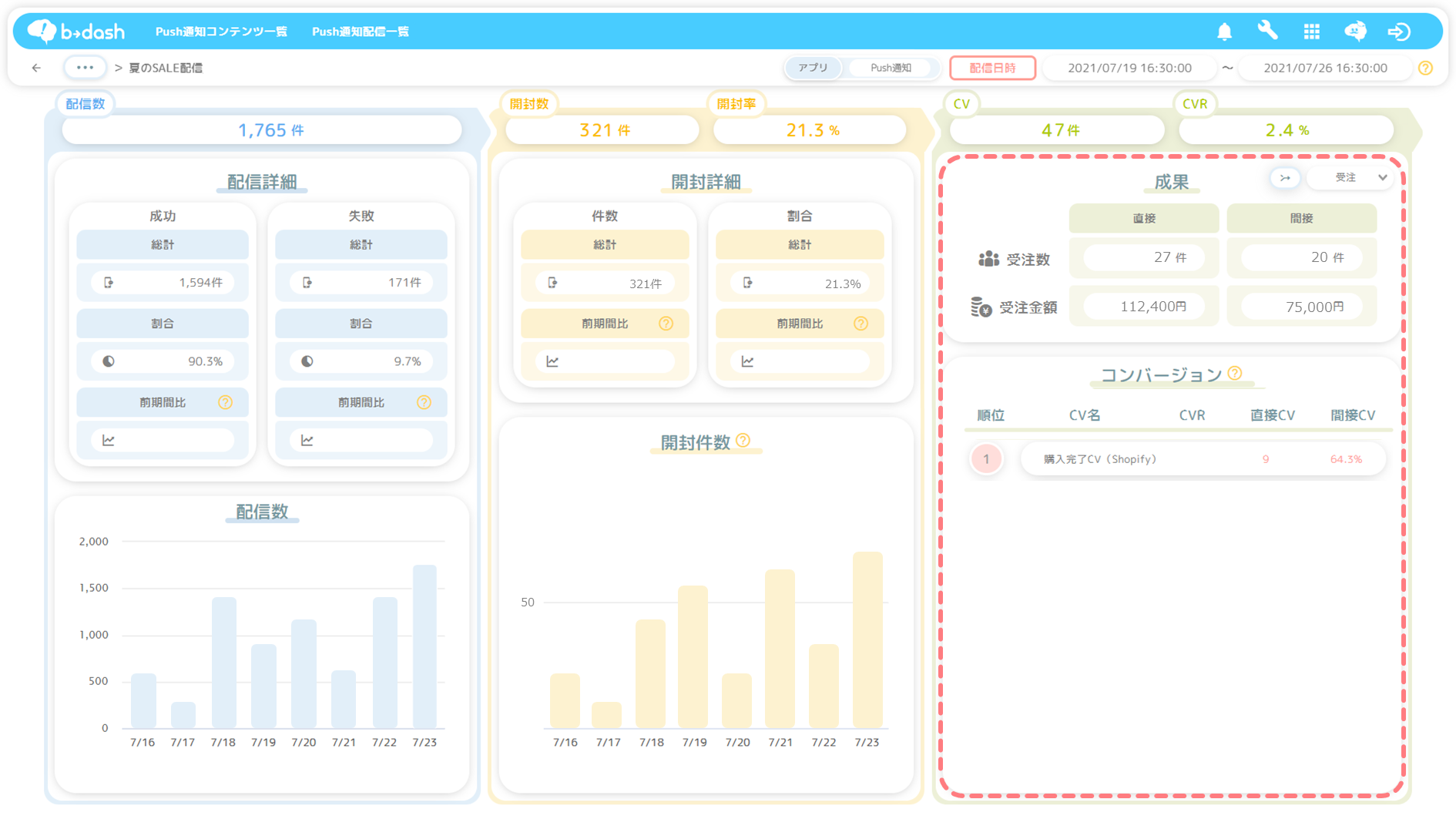1456x819 pixels.
Task: Click export icon beside 321件
Action: (x=552, y=283)
